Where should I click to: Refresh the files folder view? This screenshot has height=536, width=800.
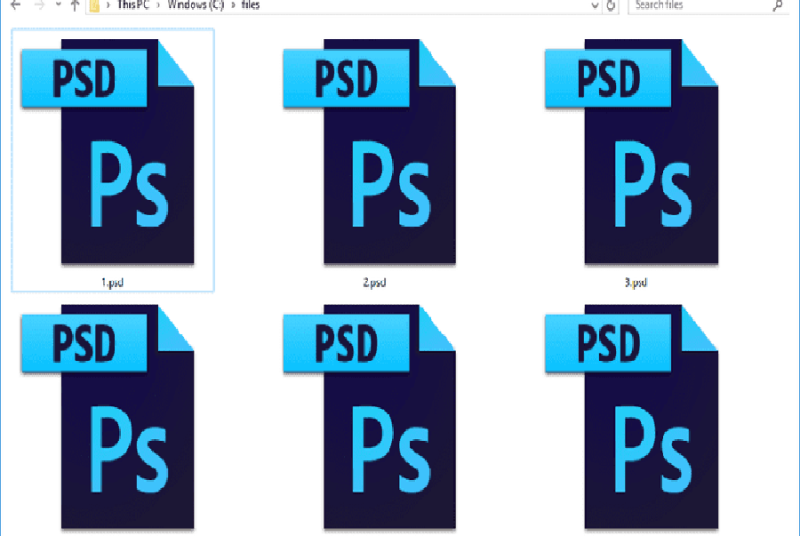(x=611, y=6)
